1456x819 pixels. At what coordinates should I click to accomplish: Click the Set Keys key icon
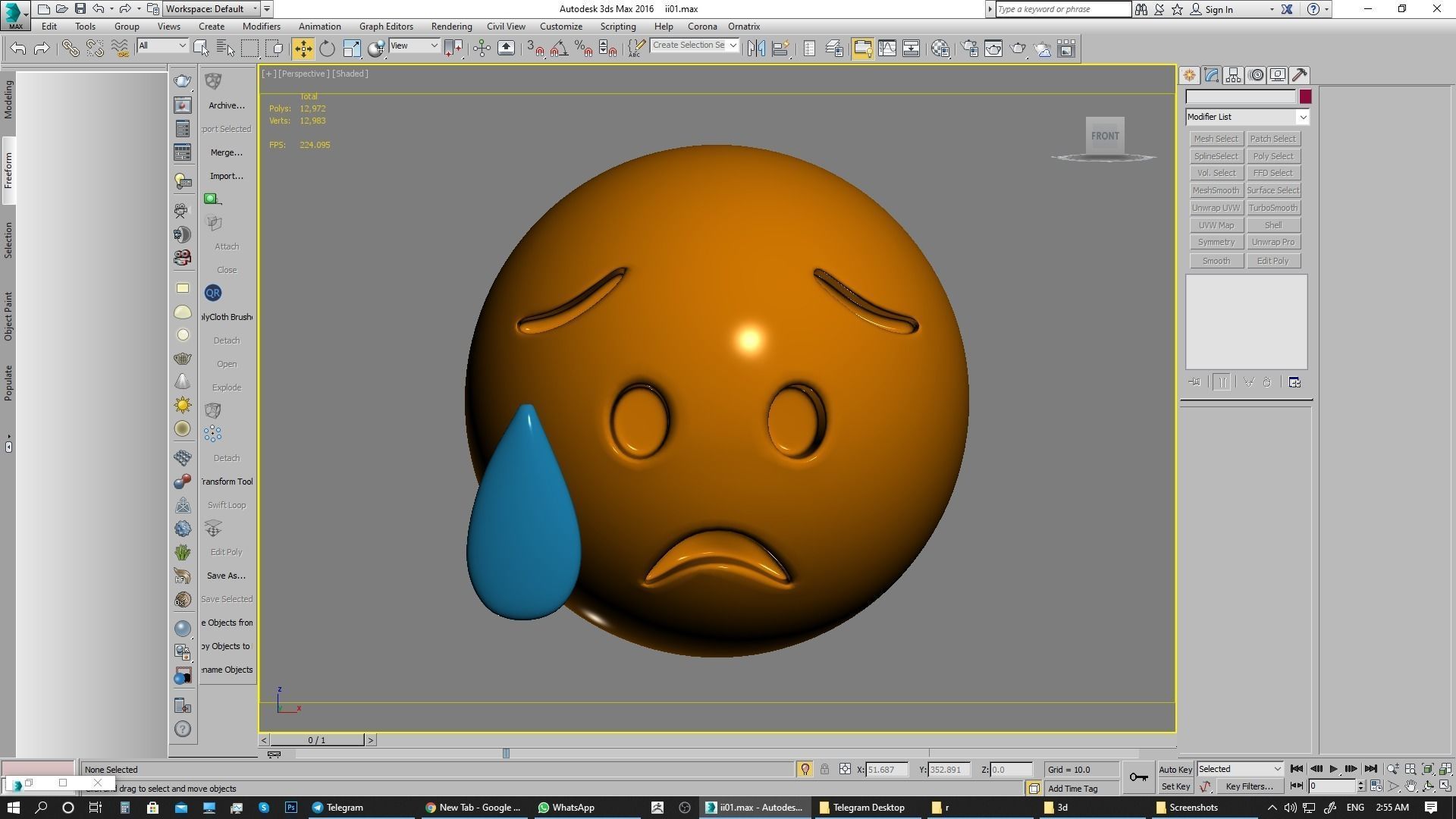(1138, 777)
